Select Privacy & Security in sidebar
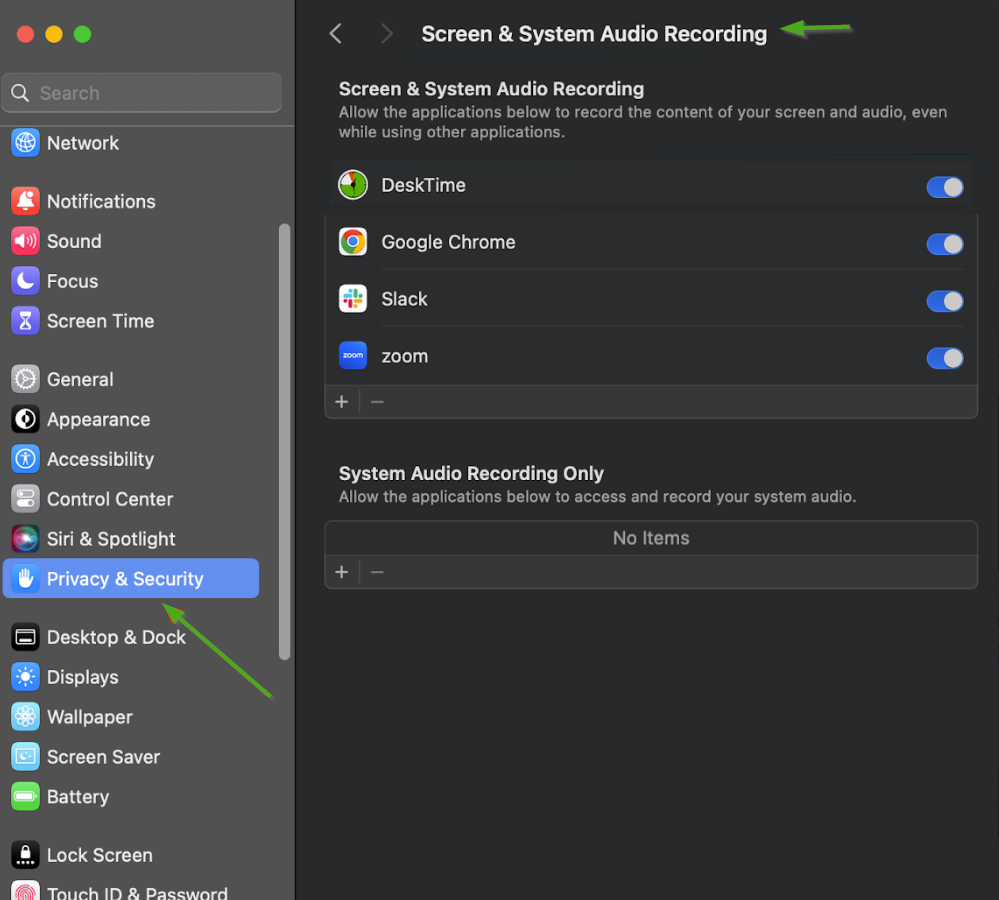Image resolution: width=999 pixels, height=900 pixels. pos(125,579)
